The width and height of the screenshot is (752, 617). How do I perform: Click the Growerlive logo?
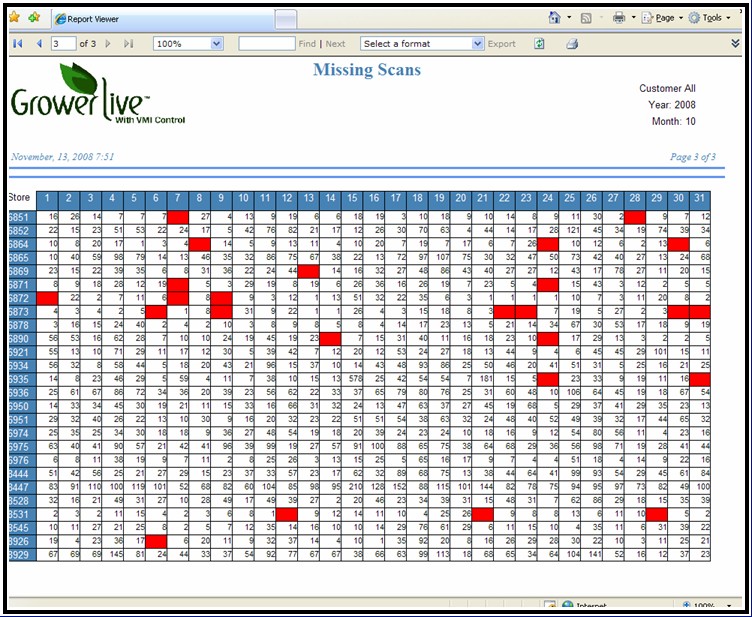pyautogui.click(x=82, y=96)
